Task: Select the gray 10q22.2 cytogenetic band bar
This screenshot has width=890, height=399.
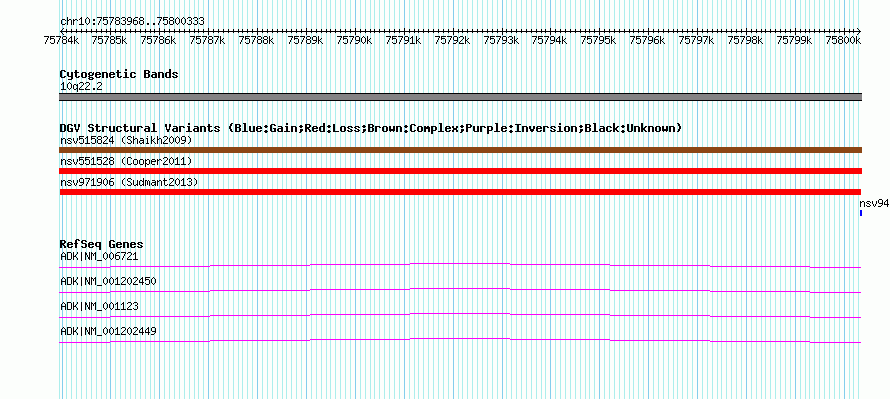Action: coord(460,97)
